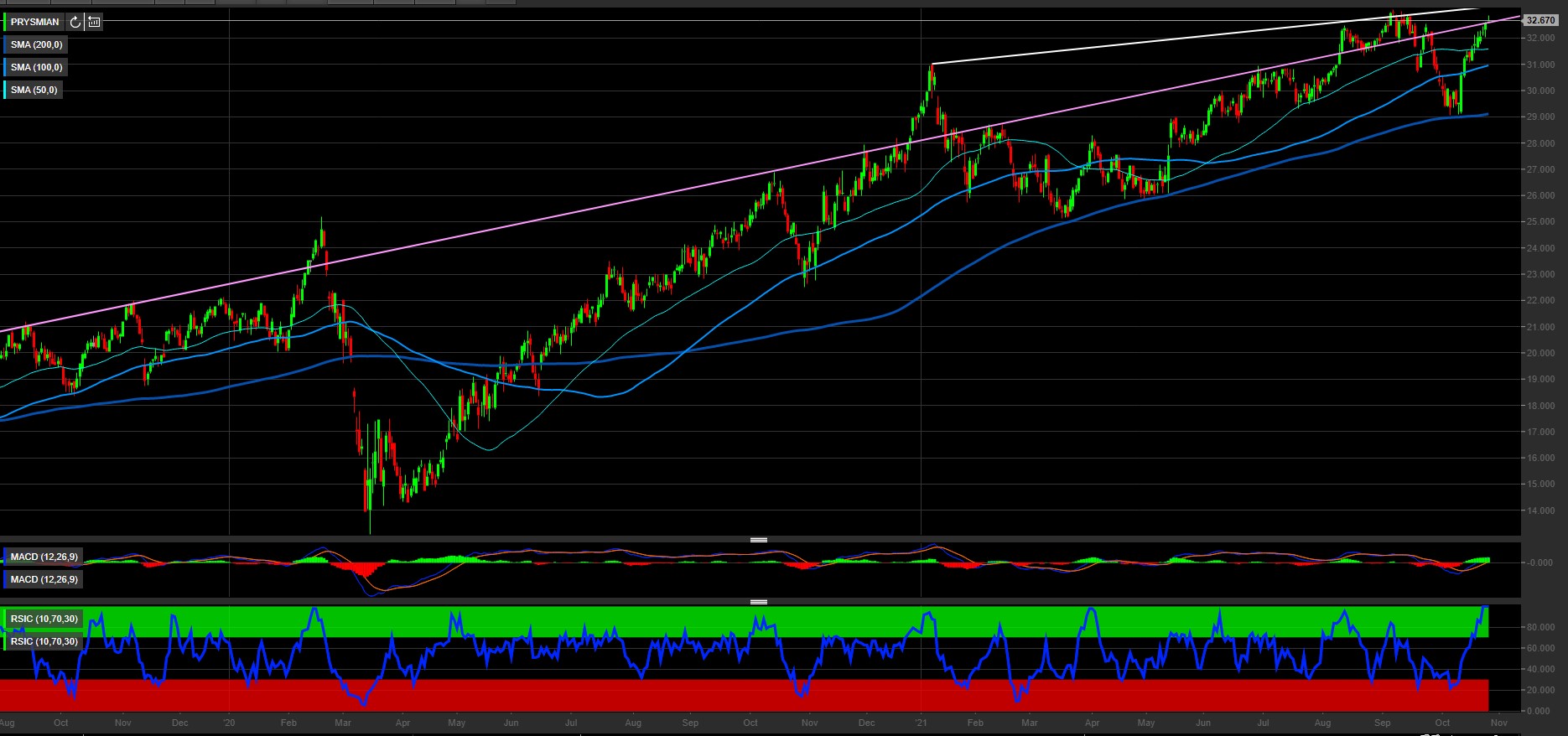Click the 14.000 price axis label

tap(1541, 511)
